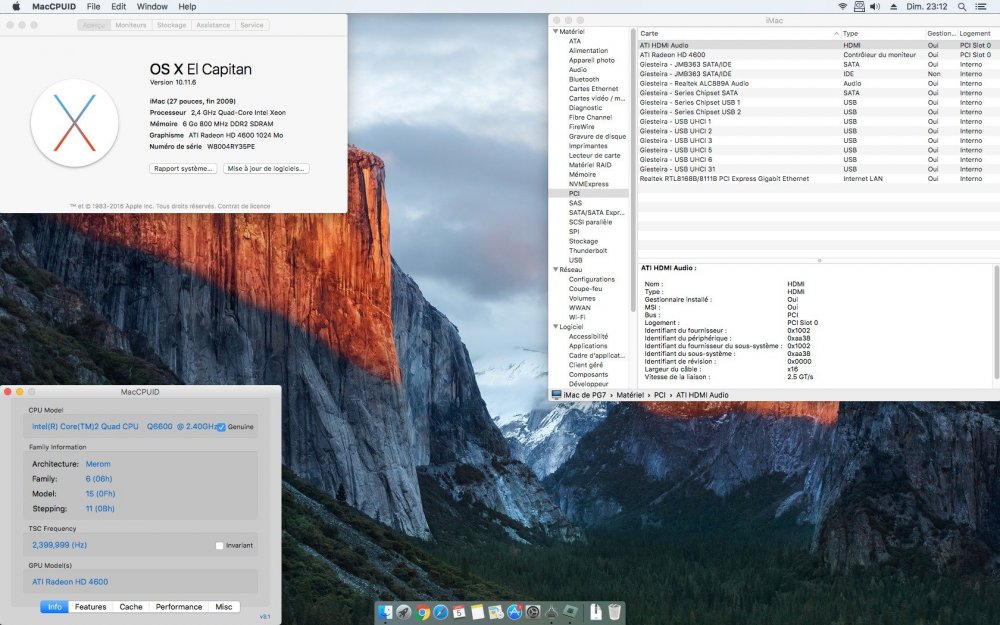Click the sidebar scrollbar in iMac window
This screenshot has height=625, width=1000.
click(633, 170)
